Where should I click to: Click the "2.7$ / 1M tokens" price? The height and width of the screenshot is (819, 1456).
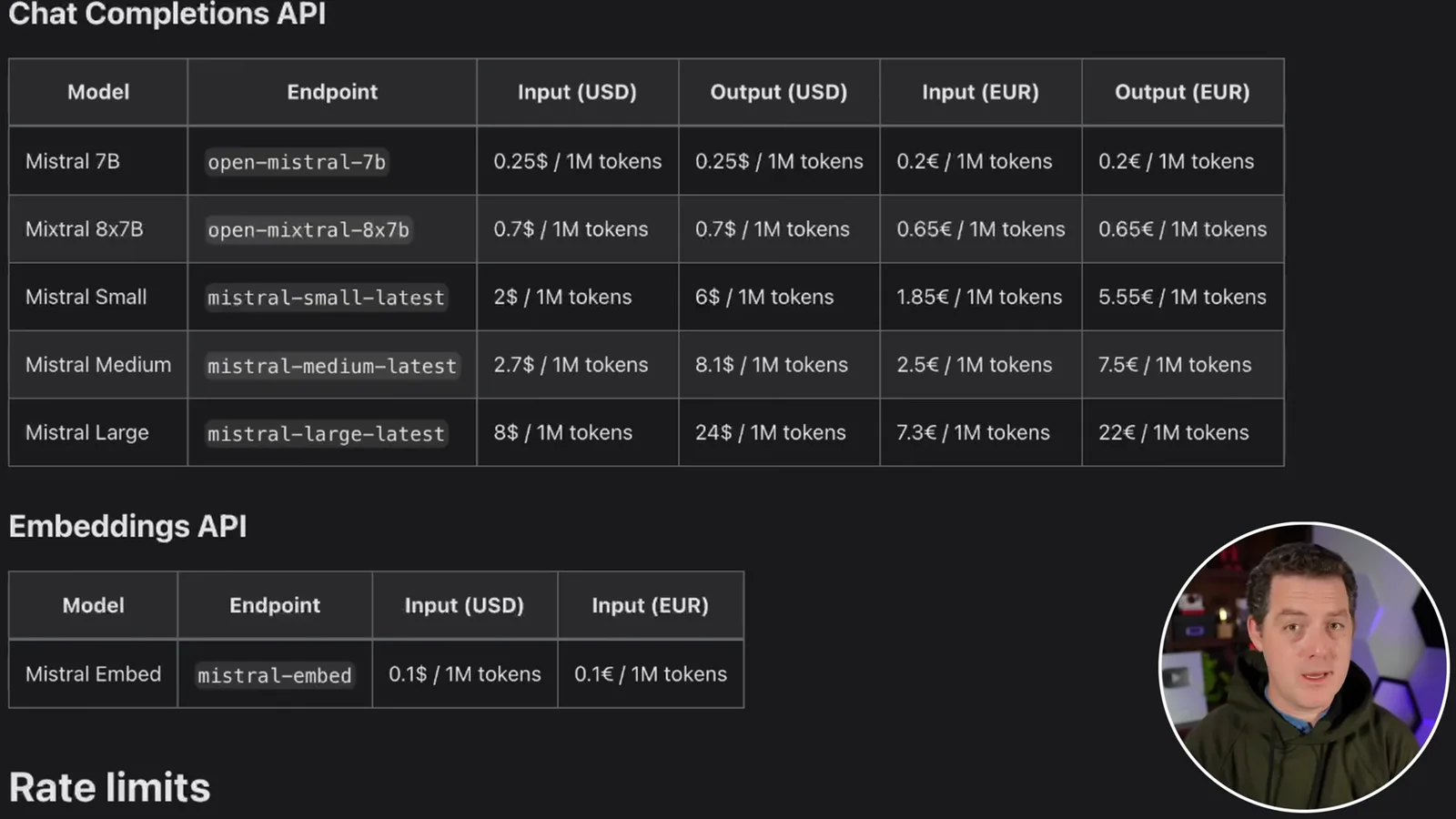click(571, 365)
